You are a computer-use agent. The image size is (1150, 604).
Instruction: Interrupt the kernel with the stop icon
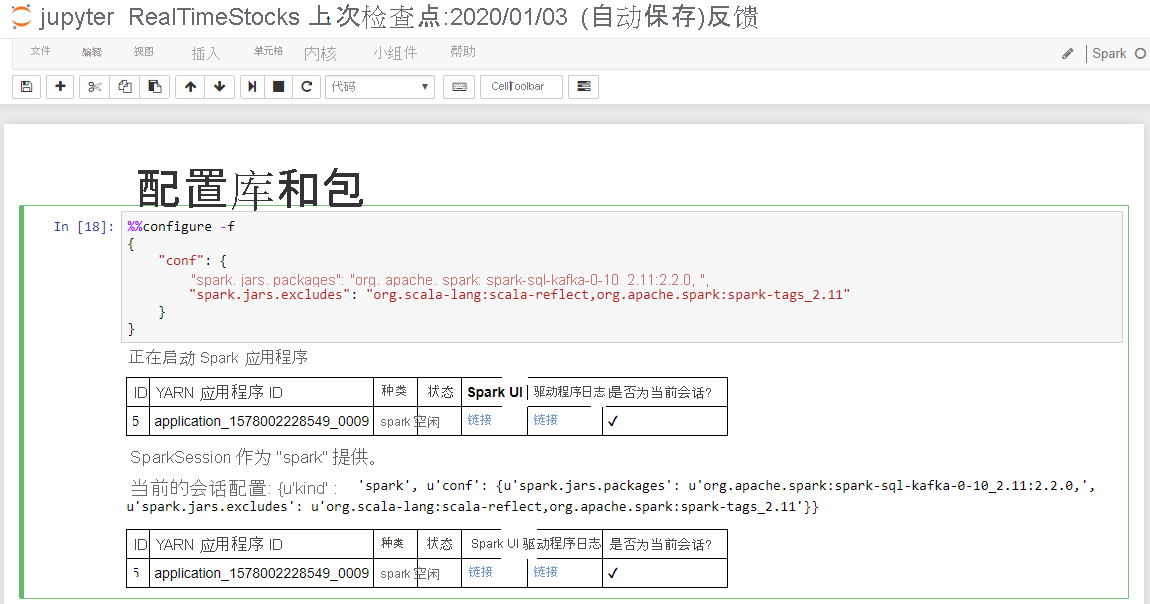coord(279,86)
